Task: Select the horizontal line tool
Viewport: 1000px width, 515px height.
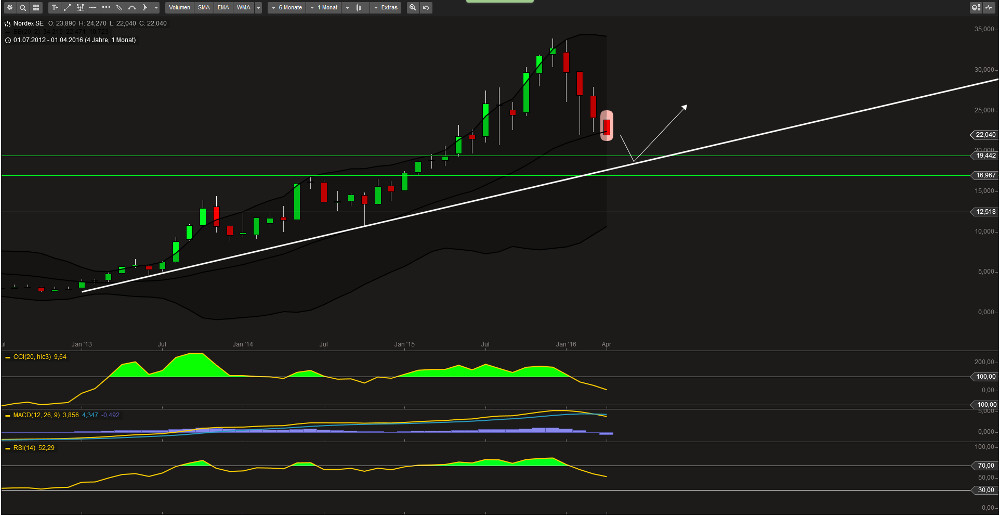Action: (x=92, y=8)
